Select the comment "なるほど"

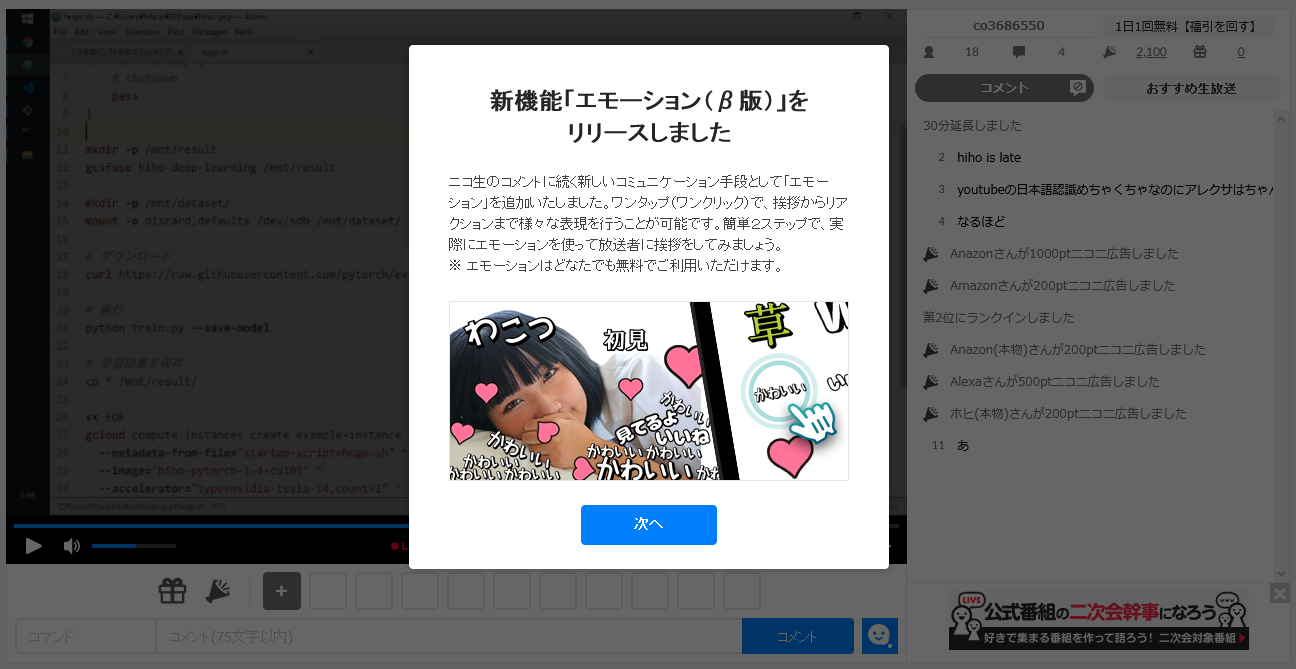(981, 222)
